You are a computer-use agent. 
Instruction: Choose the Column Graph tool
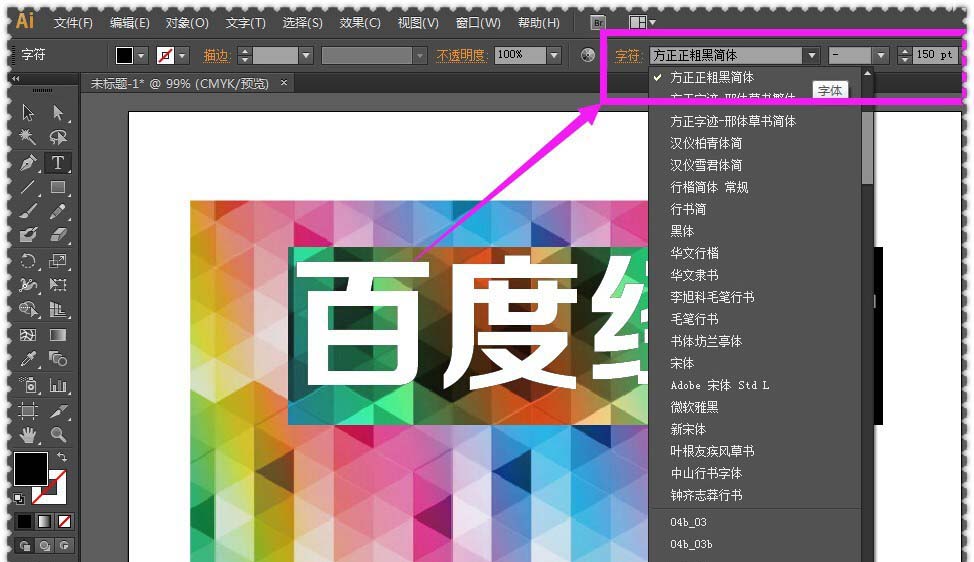click(58, 386)
